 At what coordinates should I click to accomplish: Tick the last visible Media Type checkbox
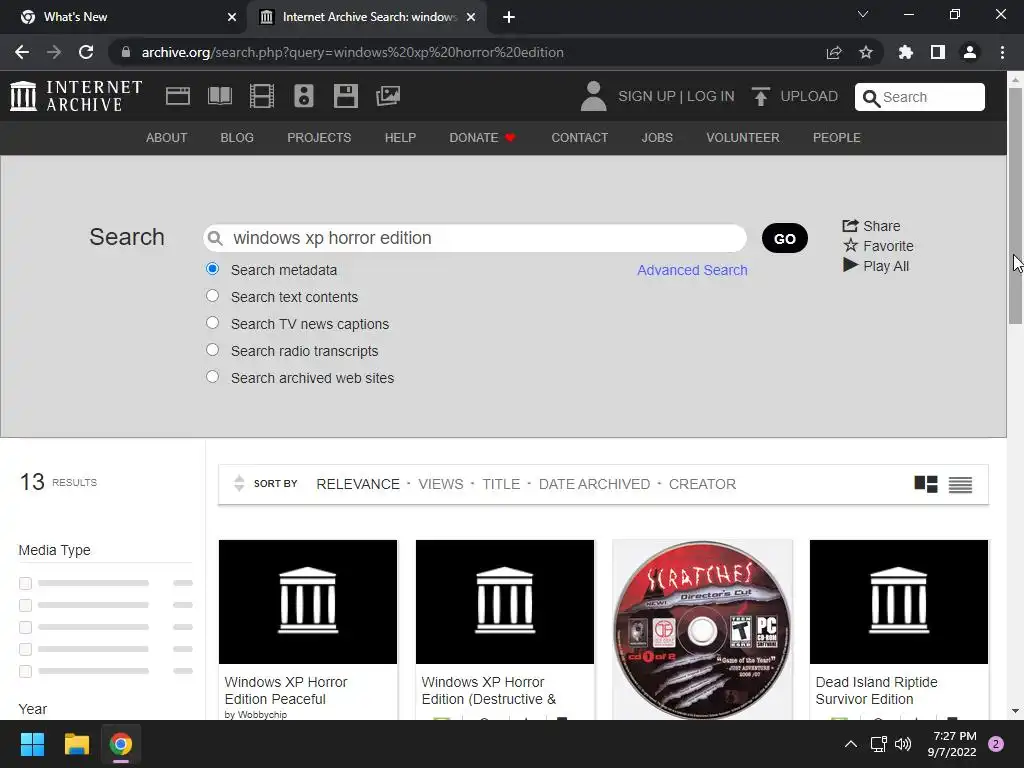(25, 671)
